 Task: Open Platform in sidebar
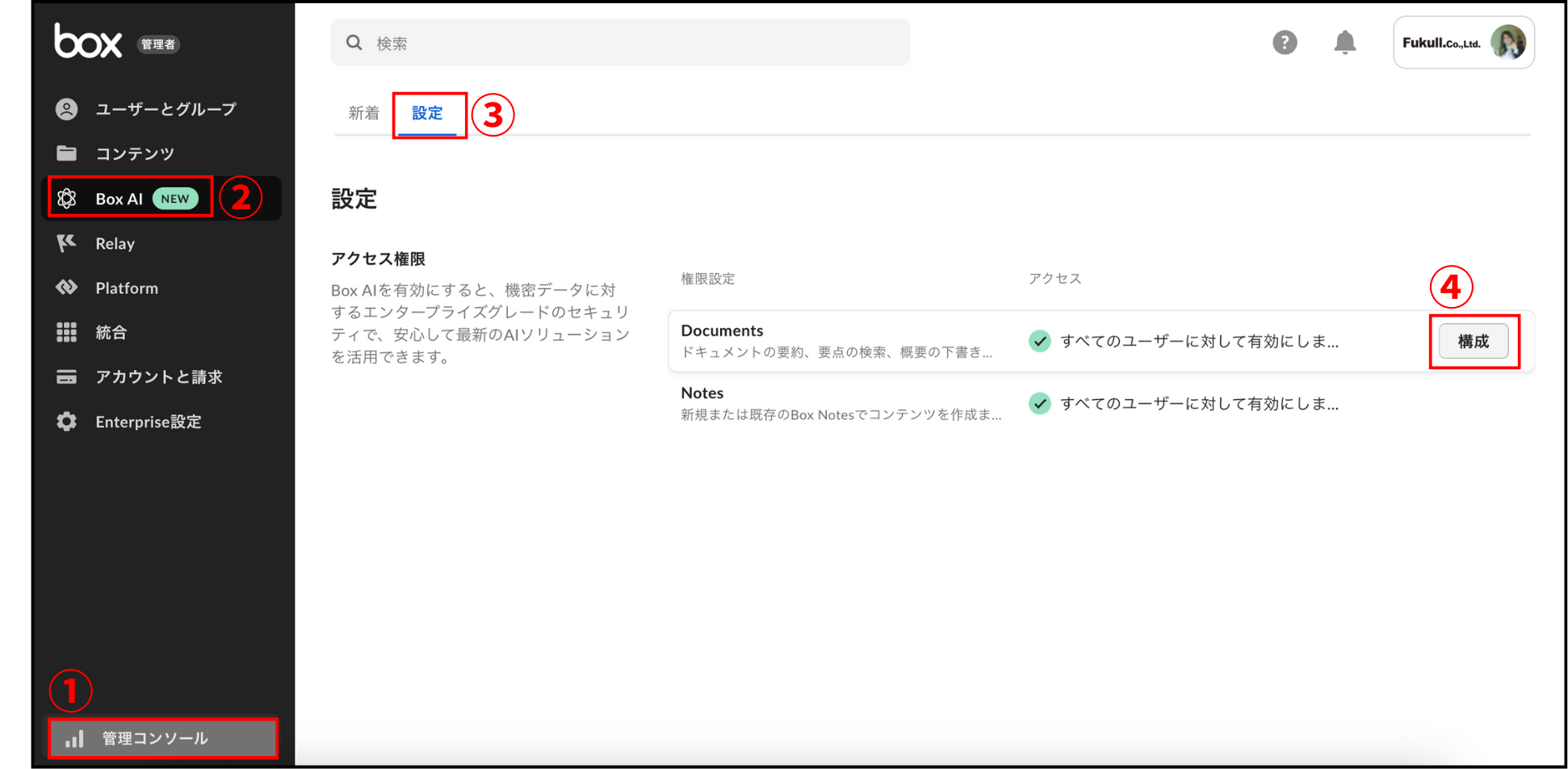tap(127, 288)
